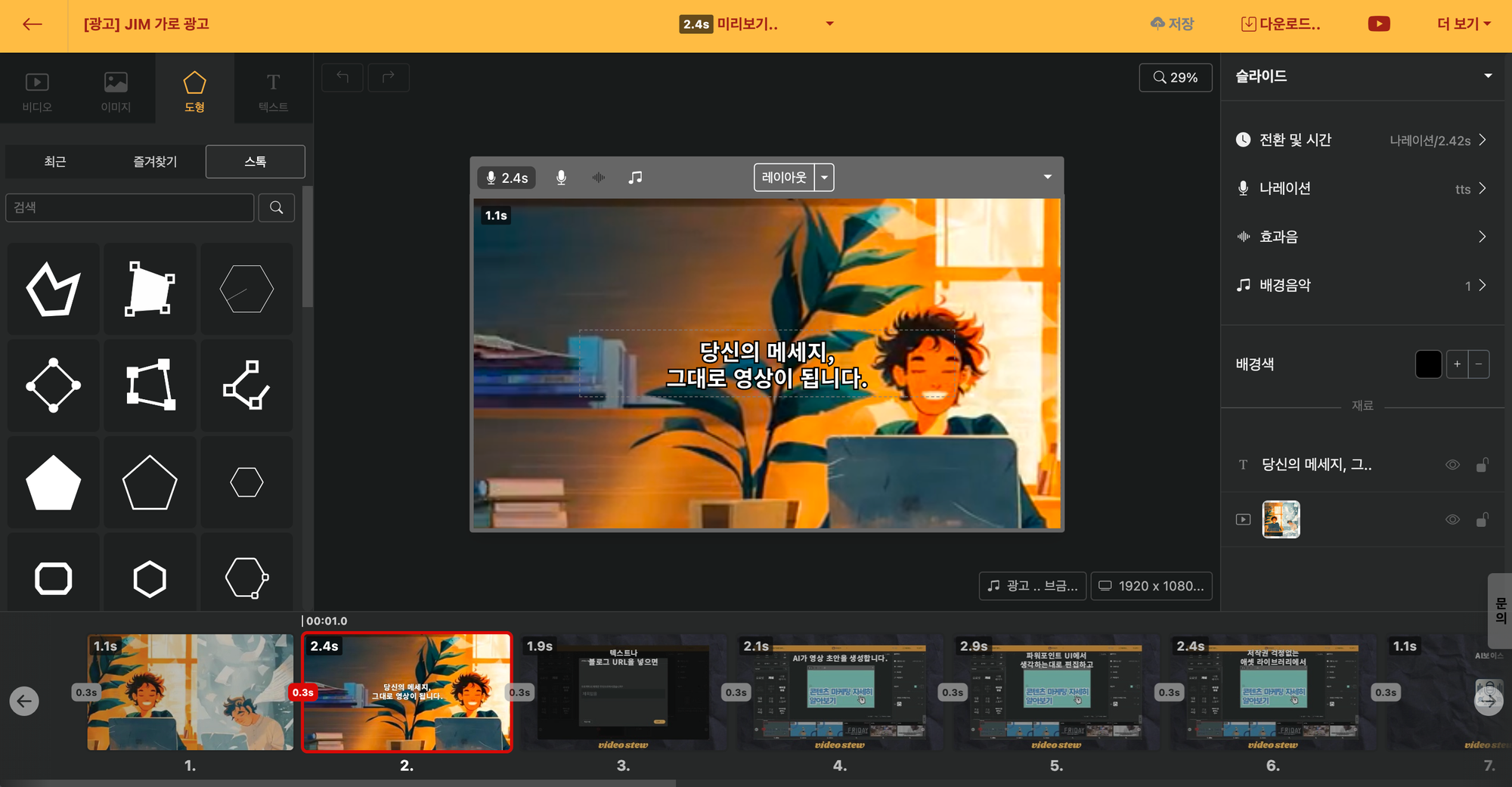Insert the quadrilateral outline with square nodes
Viewport: 1512px width, 787px height.
(150, 386)
